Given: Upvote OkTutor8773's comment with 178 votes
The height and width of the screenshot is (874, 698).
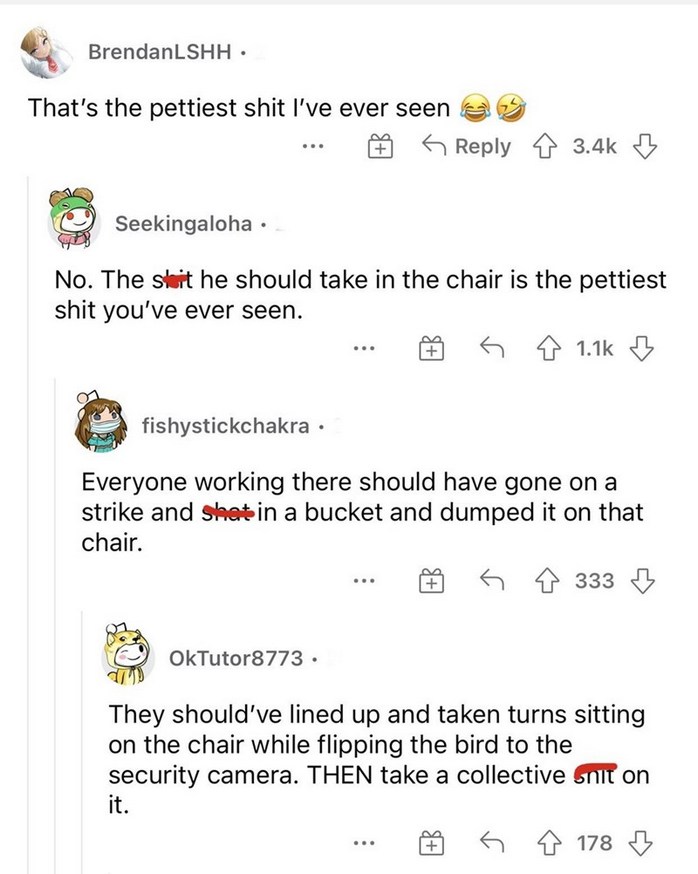Looking at the screenshot, I should click(549, 843).
